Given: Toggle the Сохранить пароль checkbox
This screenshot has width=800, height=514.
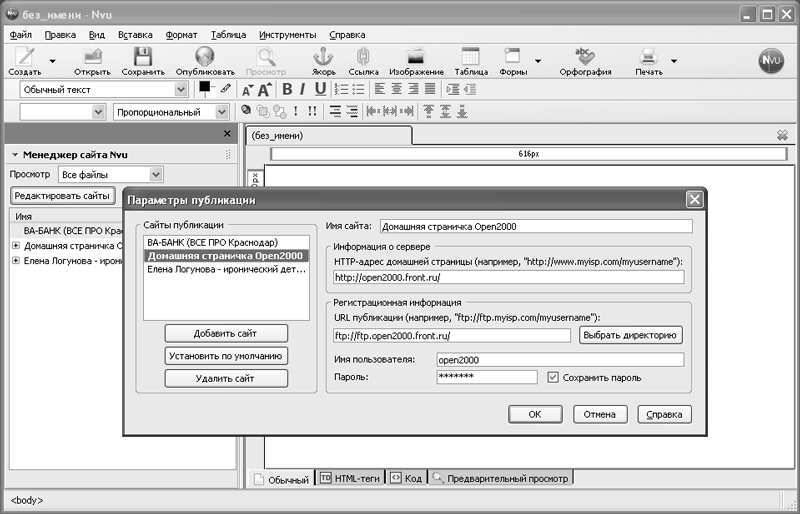Looking at the screenshot, I should pyautogui.click(x=554, y=377).
